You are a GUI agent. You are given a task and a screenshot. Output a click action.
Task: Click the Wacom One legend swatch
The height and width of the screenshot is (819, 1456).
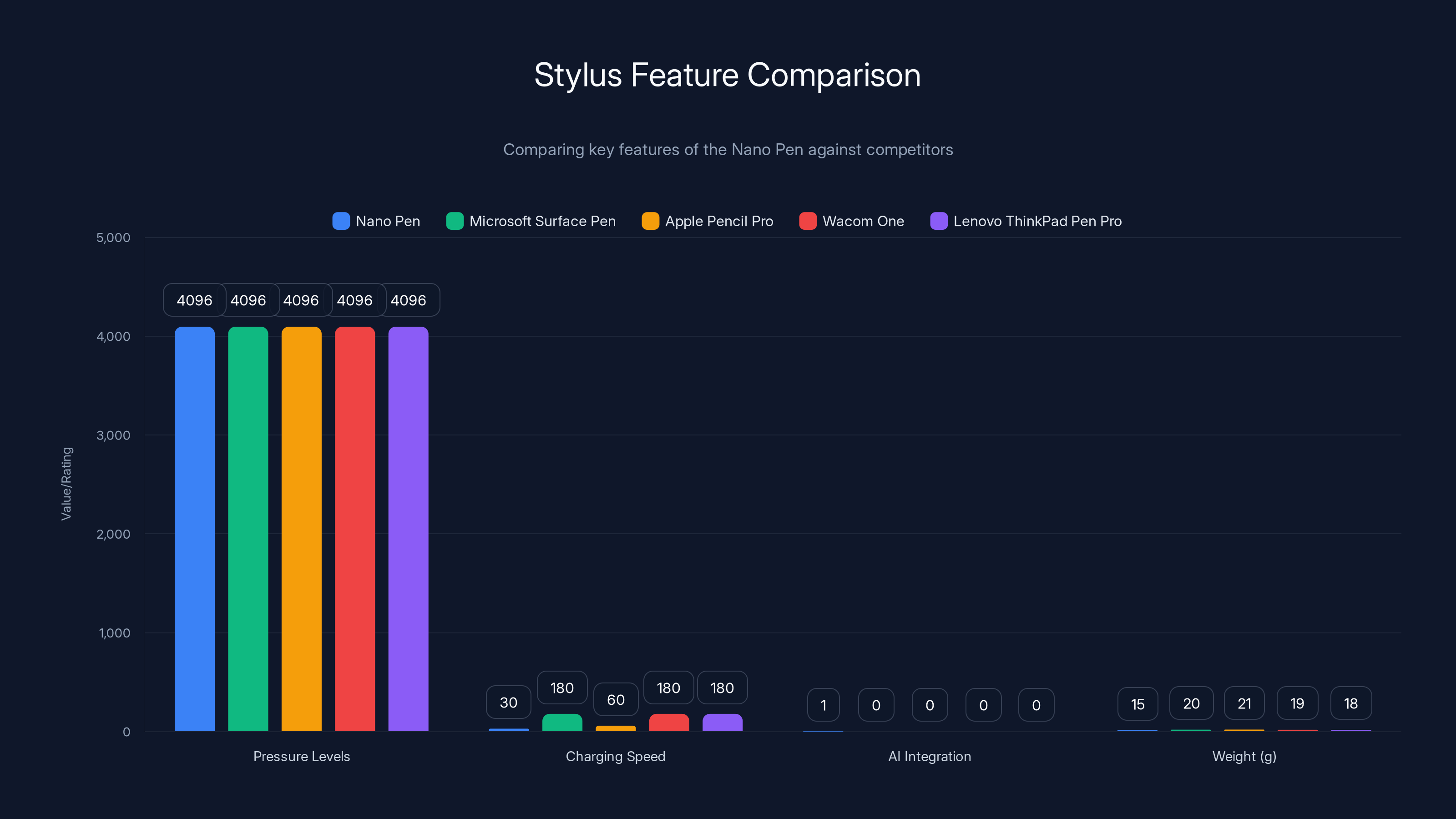point(807,221)
